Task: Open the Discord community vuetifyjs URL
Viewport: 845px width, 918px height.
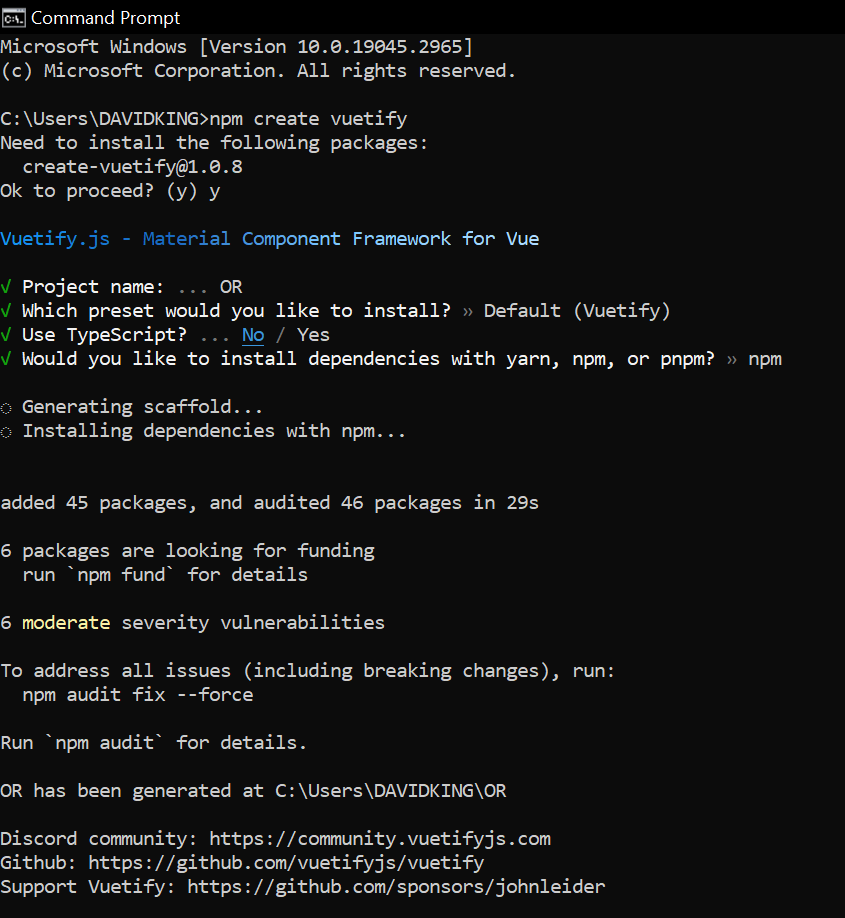Action: coord(380,838)
